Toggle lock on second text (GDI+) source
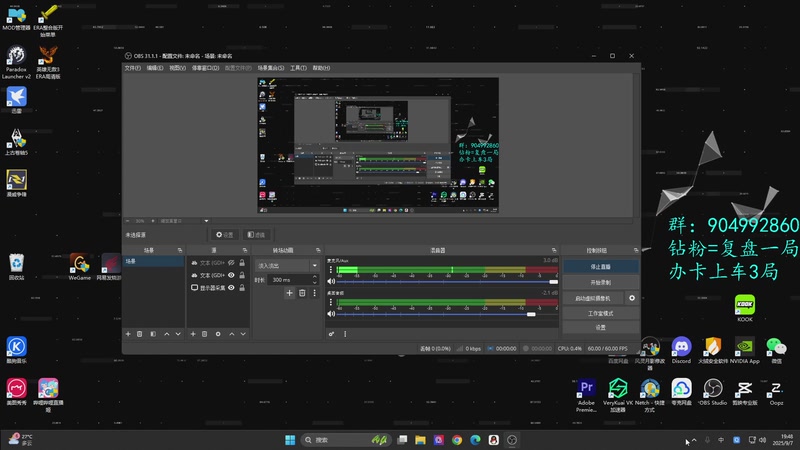 point(242,275)
